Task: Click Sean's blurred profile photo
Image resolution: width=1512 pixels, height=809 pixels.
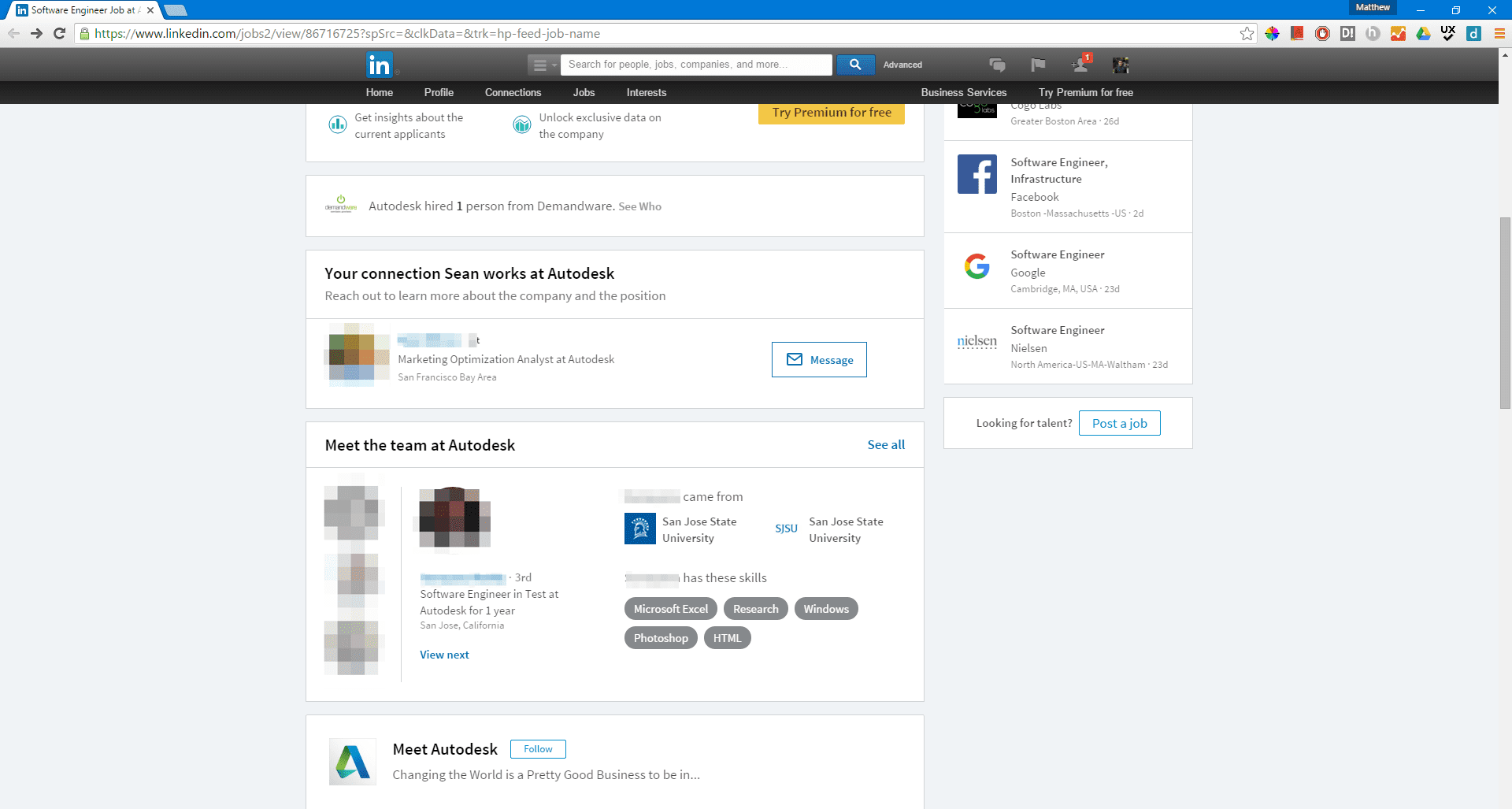Action: (357, 354)
